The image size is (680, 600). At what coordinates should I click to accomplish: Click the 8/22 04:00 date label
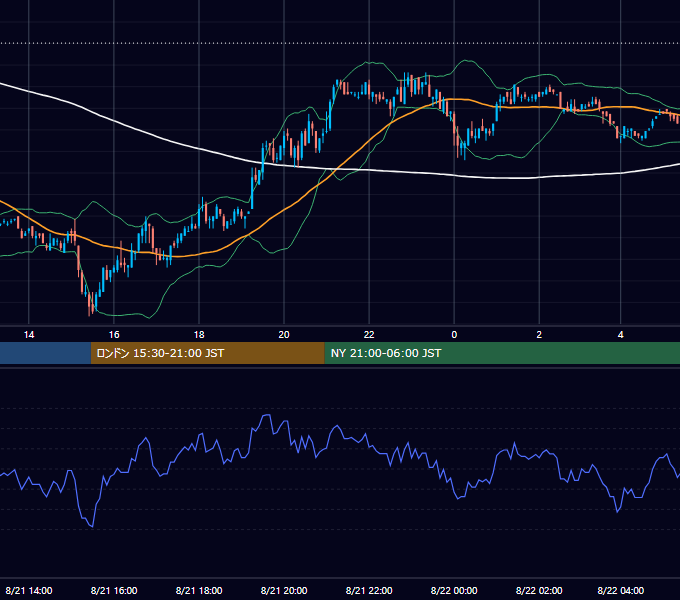click(x=621, y=590)
